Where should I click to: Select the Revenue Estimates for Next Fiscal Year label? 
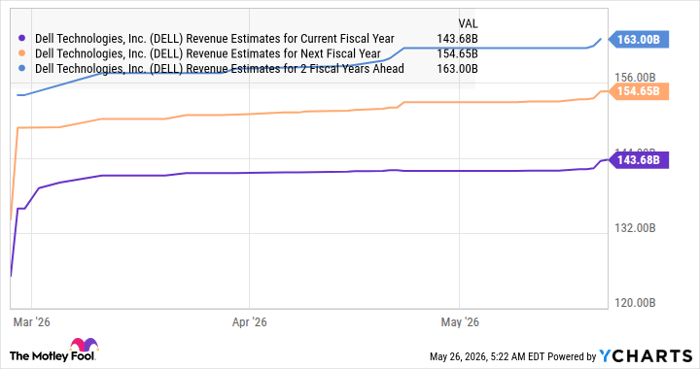tap(208, 54)
